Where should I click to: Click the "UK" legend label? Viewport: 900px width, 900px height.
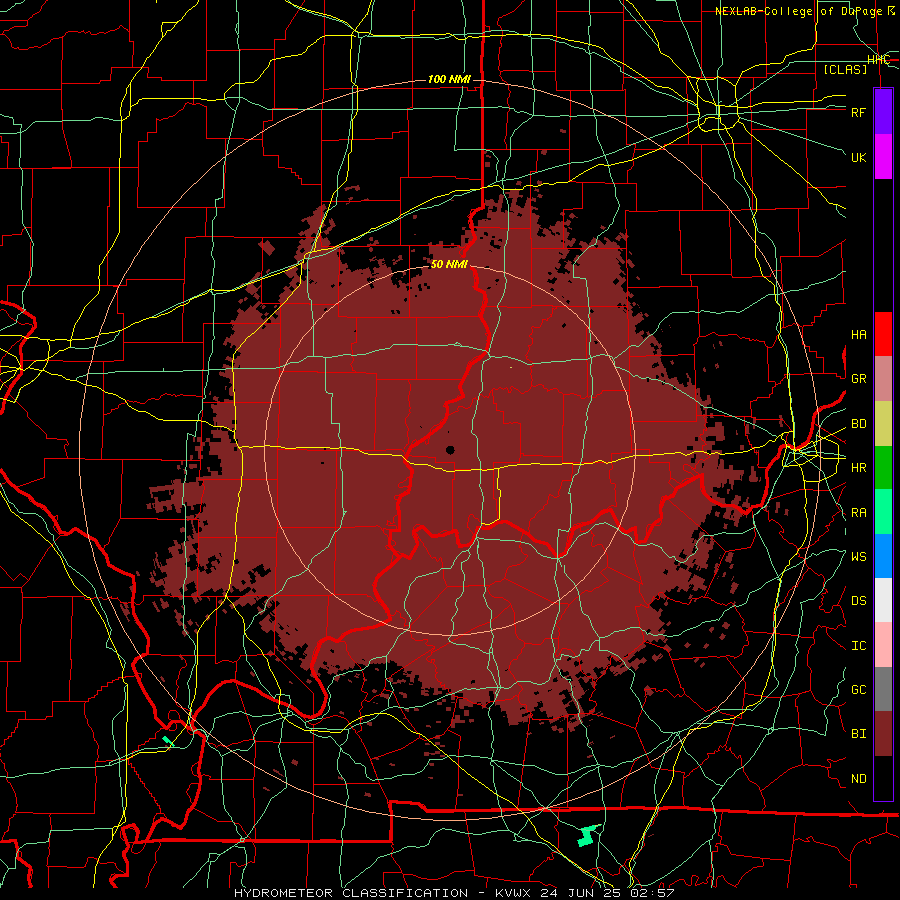point(859,157)
